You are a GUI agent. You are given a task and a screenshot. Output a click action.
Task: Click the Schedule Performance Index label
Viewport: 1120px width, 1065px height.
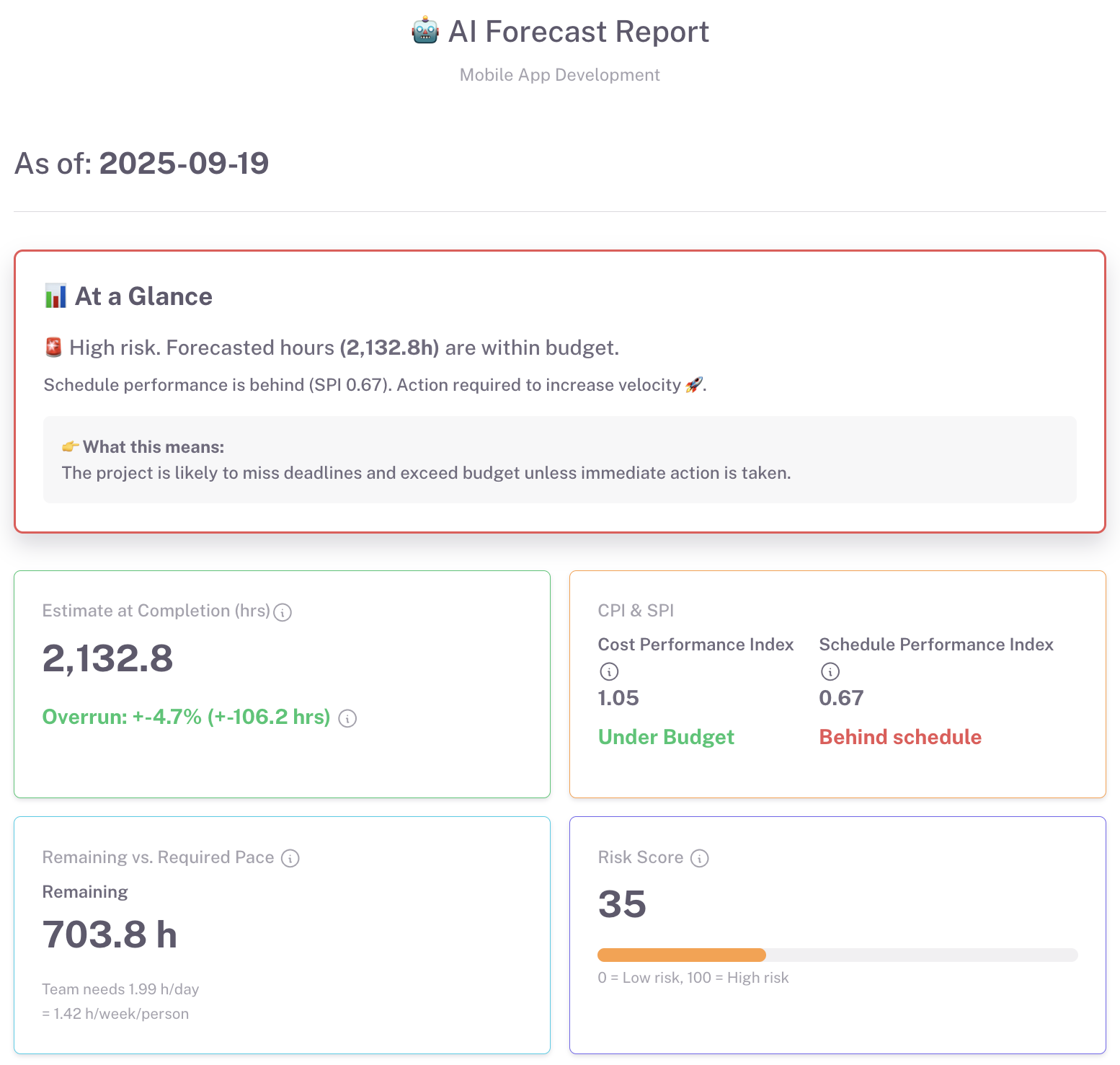[x=936, y=645]
